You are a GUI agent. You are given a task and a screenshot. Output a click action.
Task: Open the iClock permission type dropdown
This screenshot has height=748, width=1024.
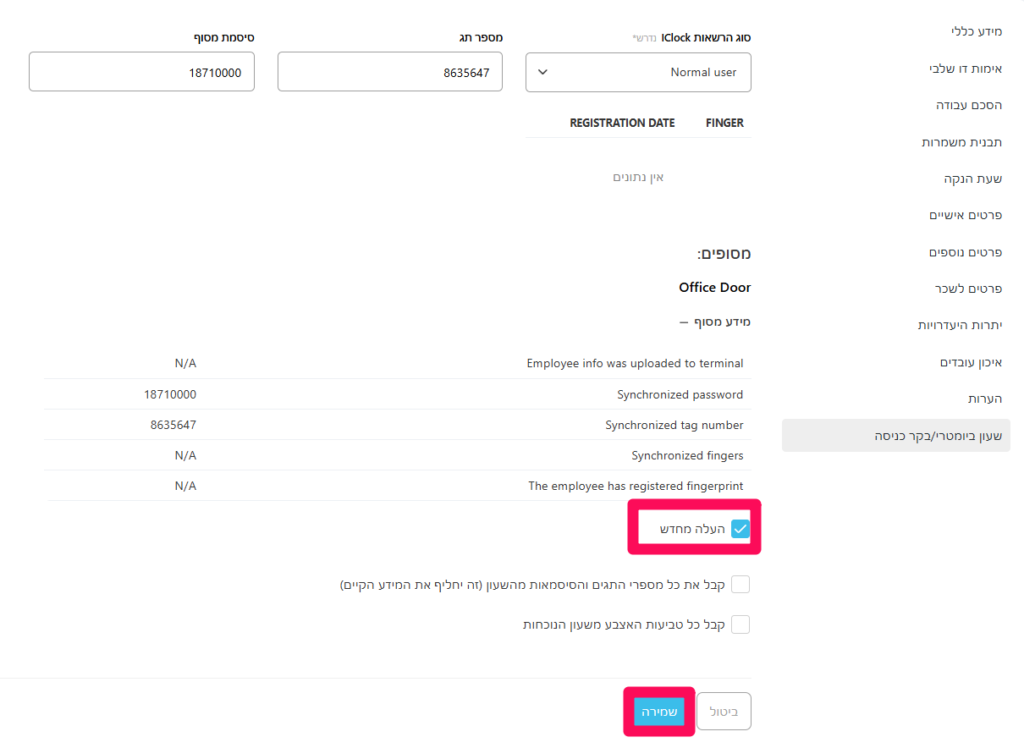point(638,73)
